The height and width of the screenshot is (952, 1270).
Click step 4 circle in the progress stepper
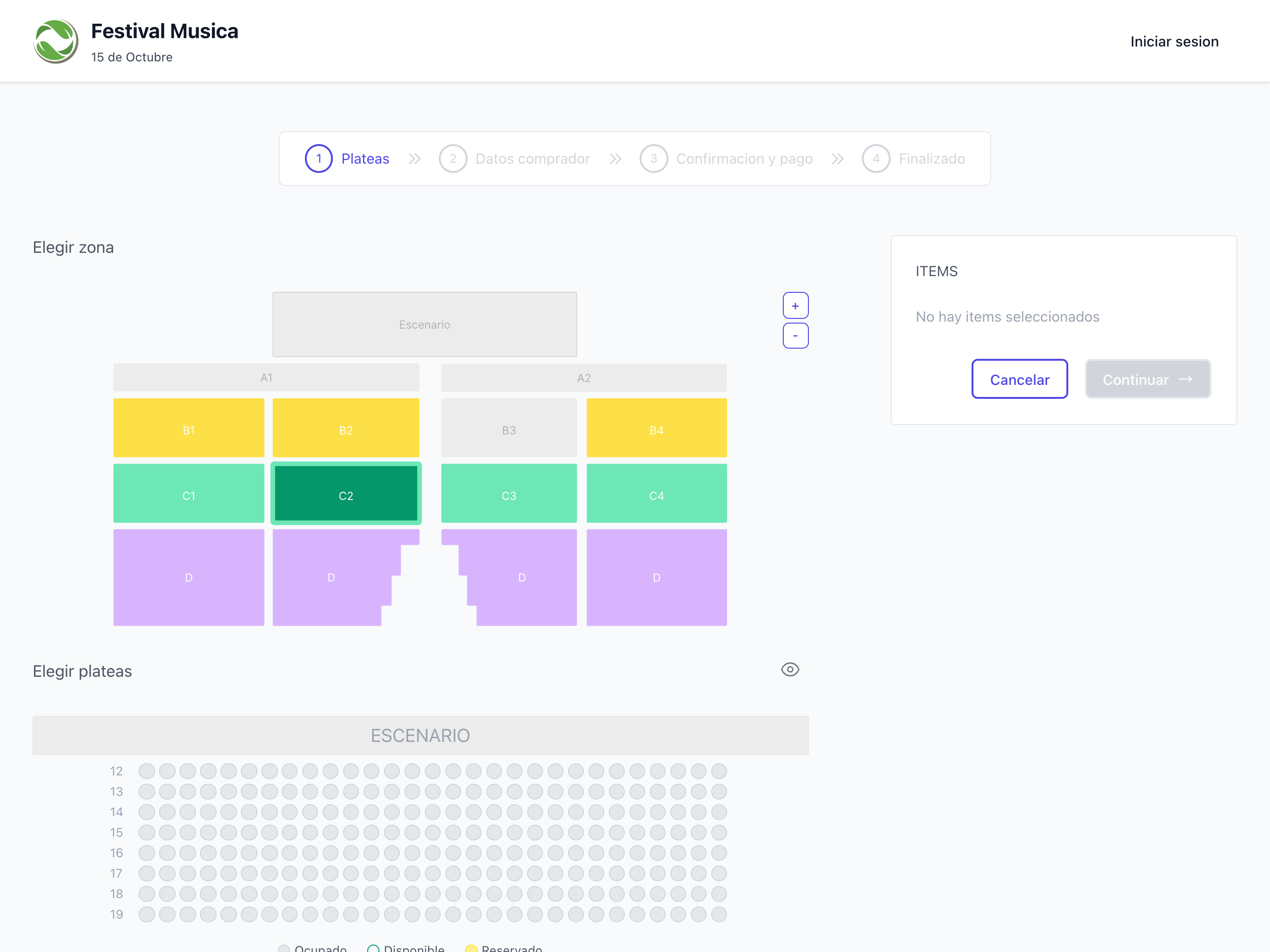(x=875, y=159)
